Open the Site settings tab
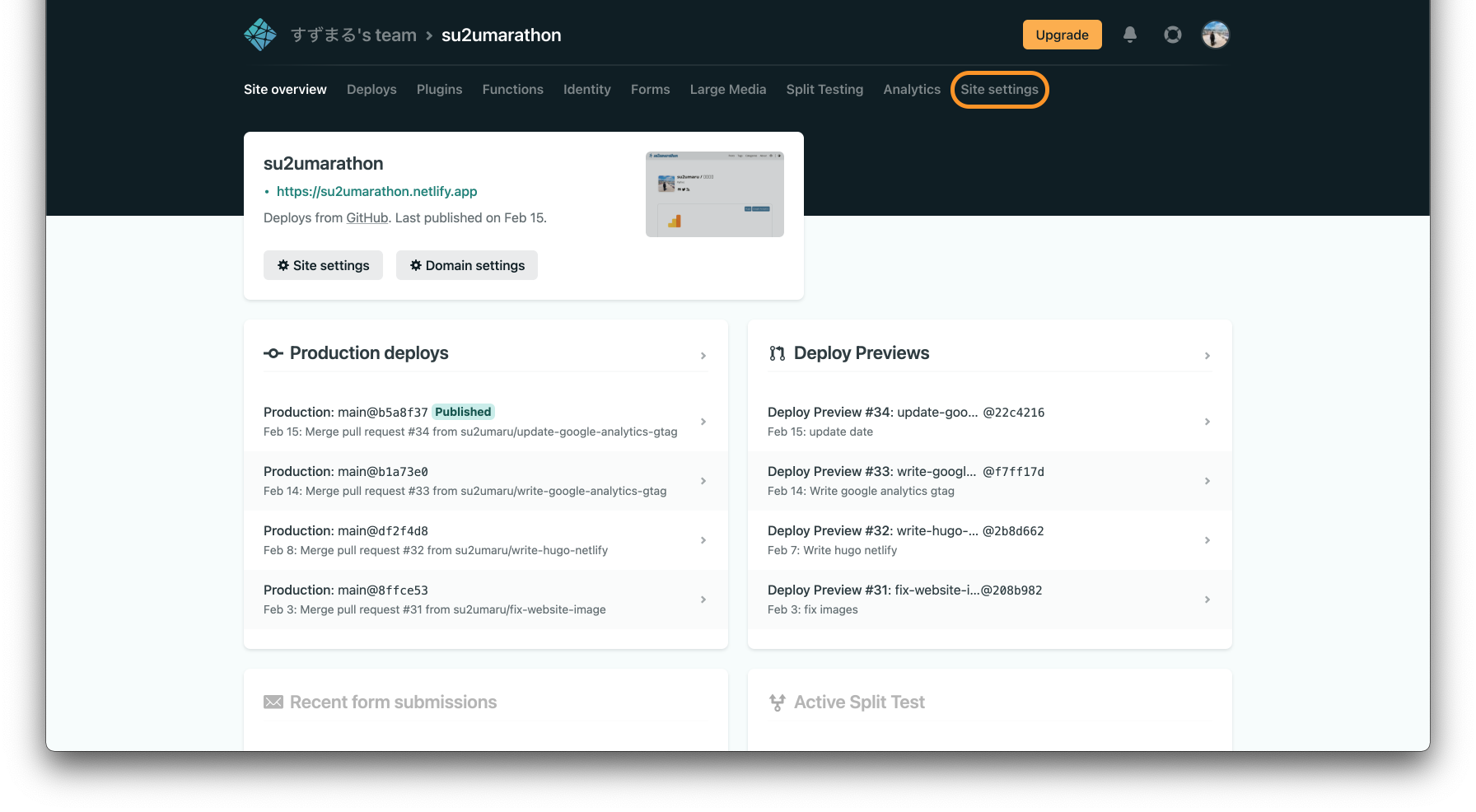 click(999, 89)
